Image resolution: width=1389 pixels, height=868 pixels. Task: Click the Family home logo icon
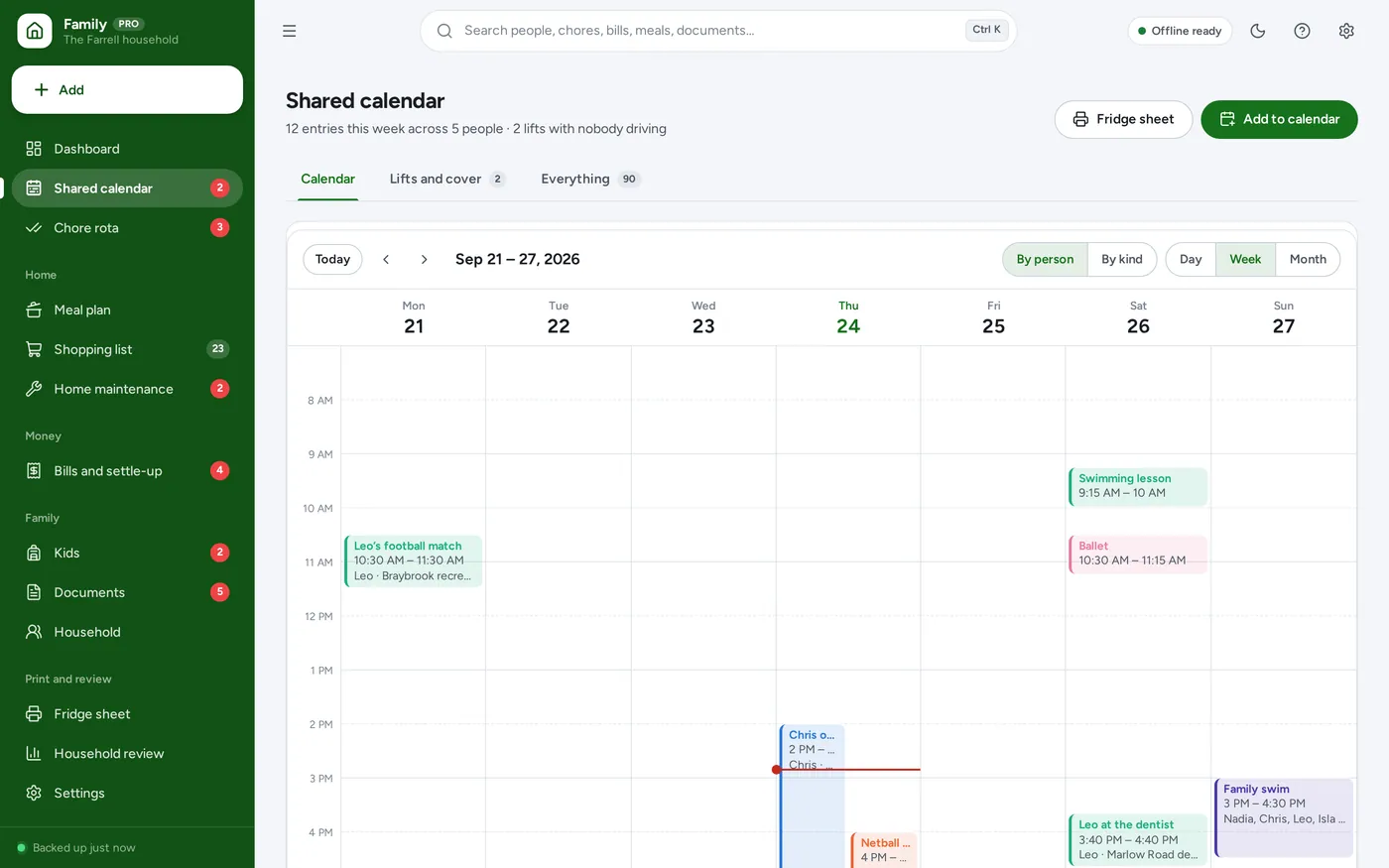[35, 31]
